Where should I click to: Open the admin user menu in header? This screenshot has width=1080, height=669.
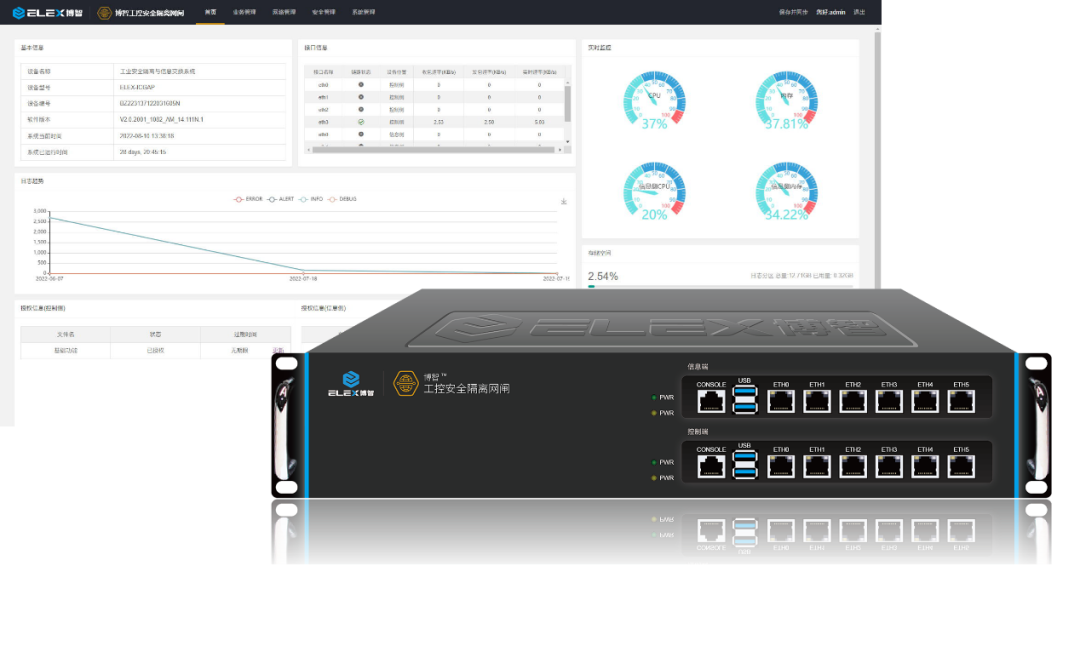(831, 12)
